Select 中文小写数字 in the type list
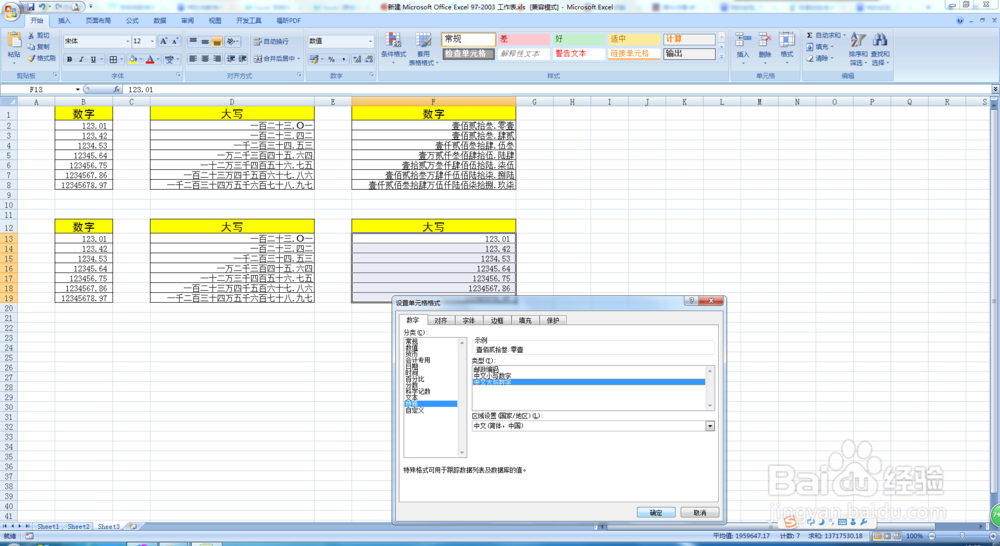This screenshot has height=546, width=1000. pyautogui.click(x=492, y=376)
